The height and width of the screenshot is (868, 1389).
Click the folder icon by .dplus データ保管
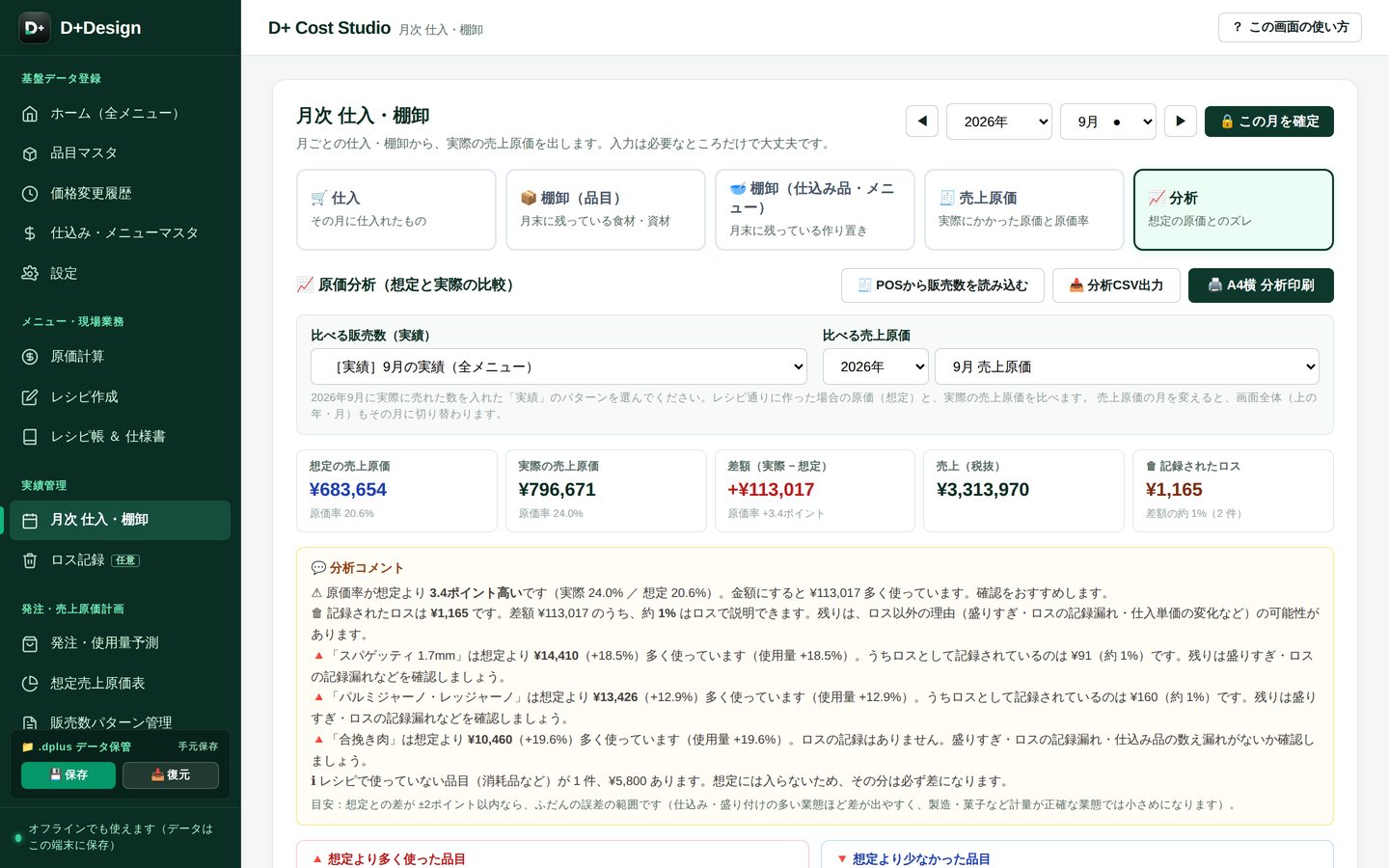(x=28, y=746)
